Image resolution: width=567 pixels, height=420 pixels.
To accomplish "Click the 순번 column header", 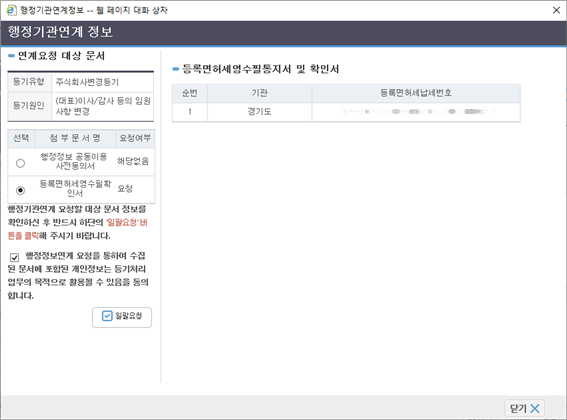I will pos(190,93).
